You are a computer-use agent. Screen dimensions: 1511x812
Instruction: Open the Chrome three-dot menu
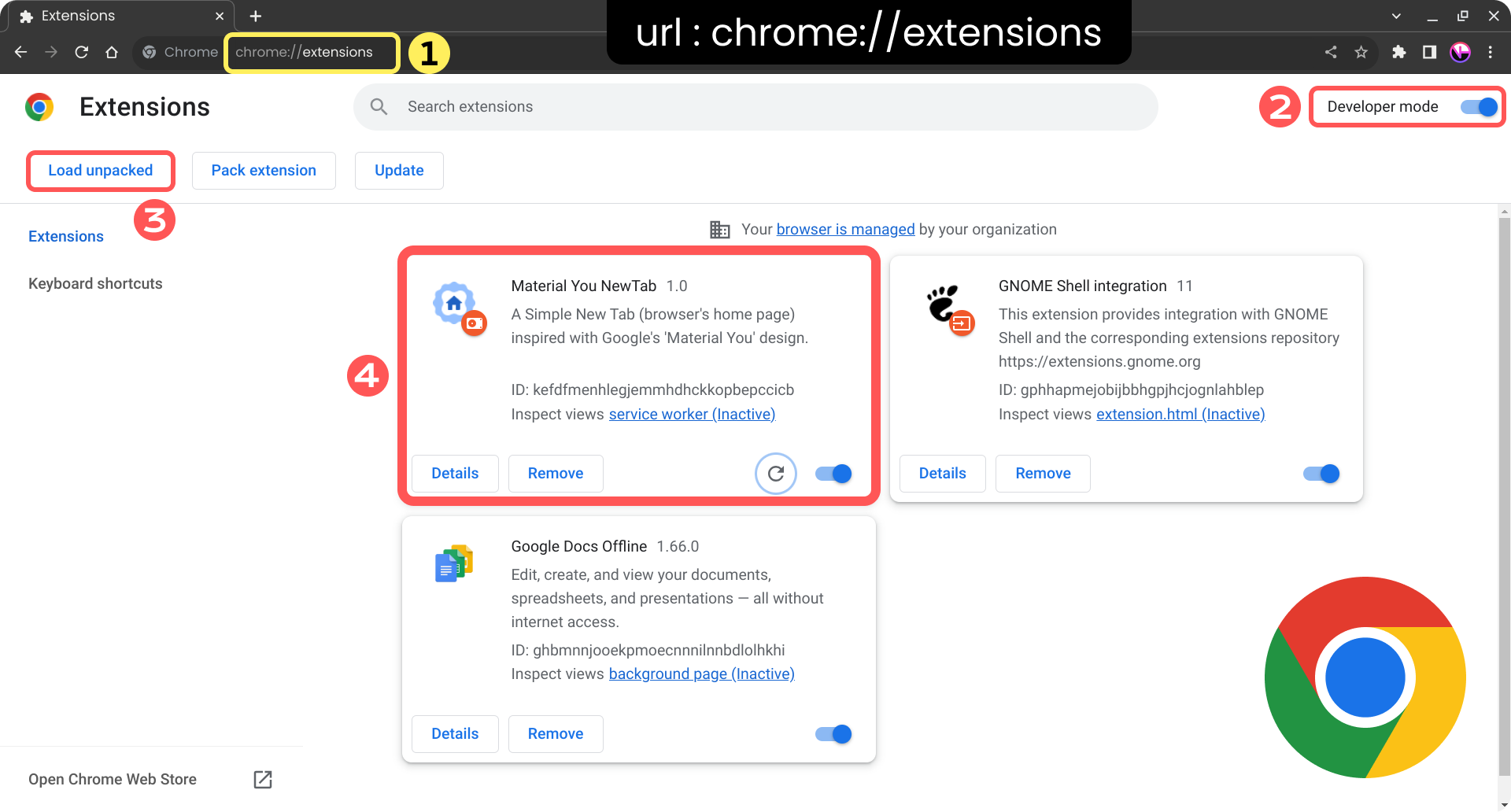pos(1490,52)
